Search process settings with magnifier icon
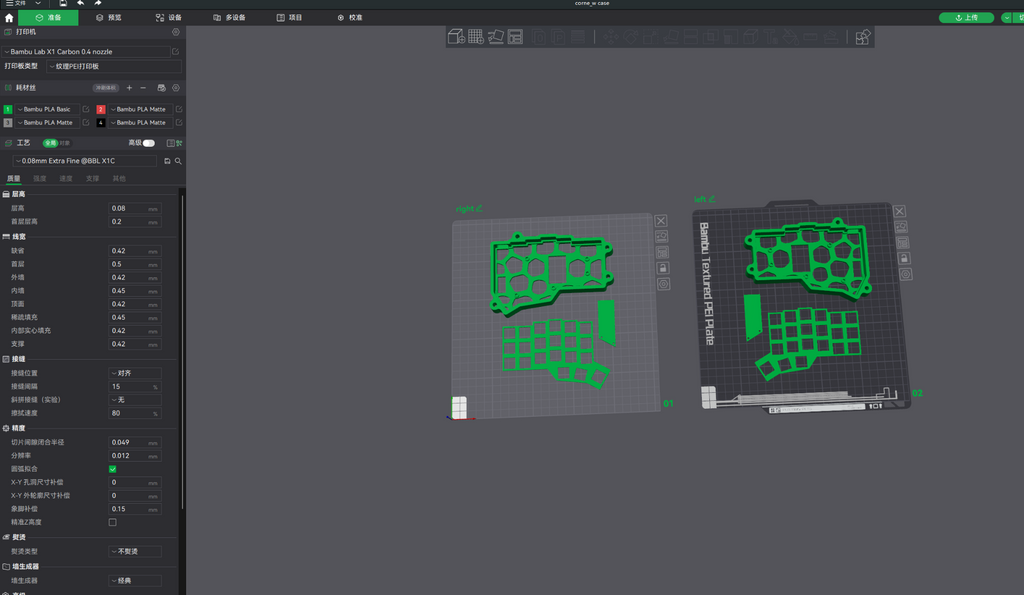 [x=178, y=161]
